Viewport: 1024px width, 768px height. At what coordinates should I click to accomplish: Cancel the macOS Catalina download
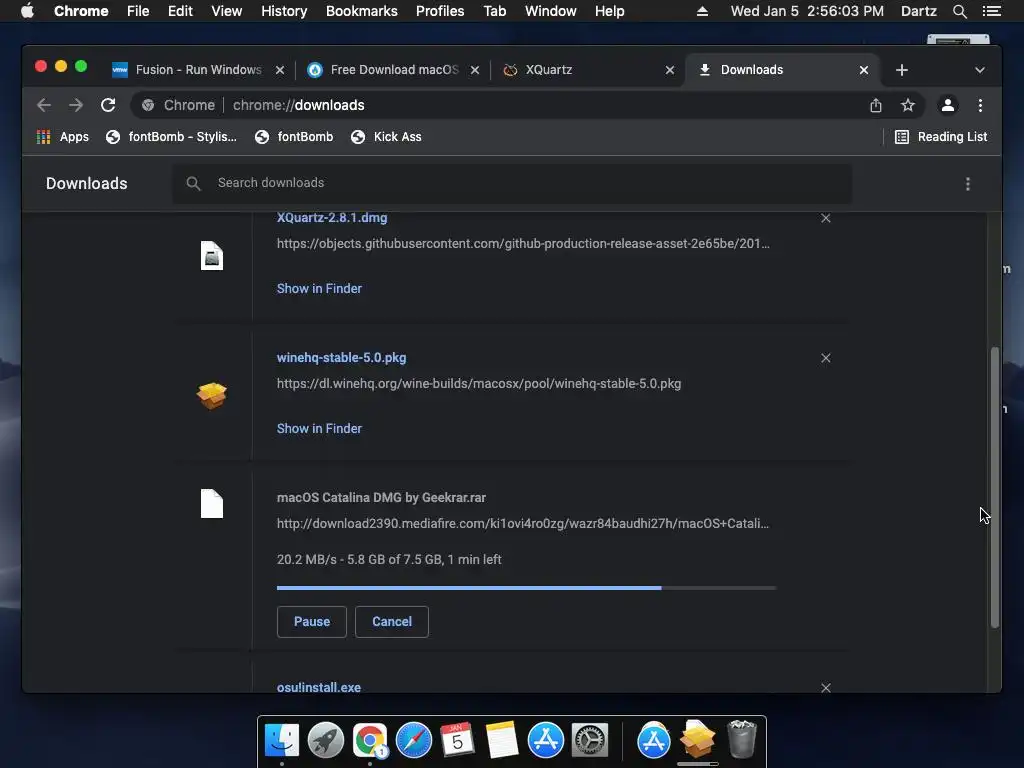click(x=392, y=622)
